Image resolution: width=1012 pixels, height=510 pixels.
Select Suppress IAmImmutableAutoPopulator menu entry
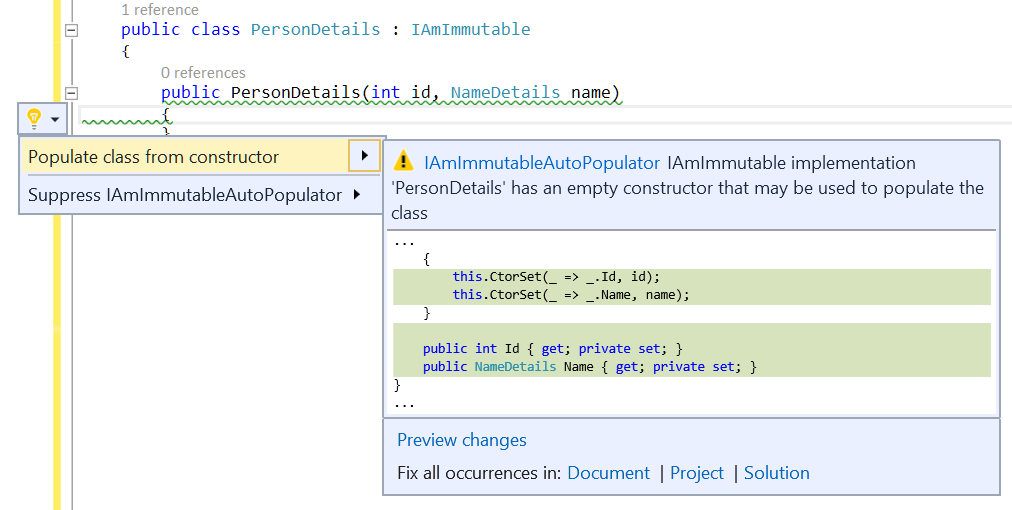coord(185,195)
